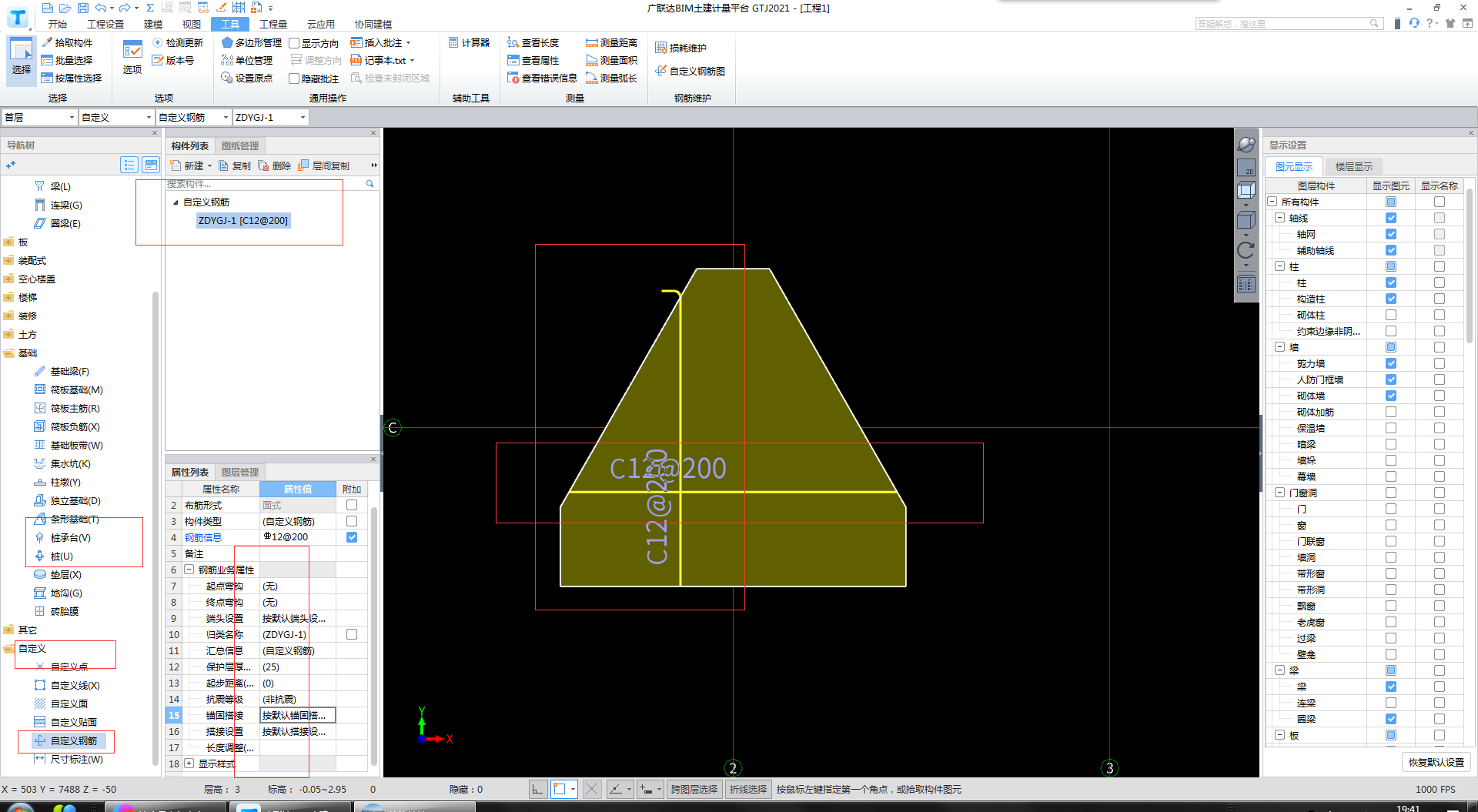Click the search magnifier in component list
Screen dimensions: 1478x812
369,184
